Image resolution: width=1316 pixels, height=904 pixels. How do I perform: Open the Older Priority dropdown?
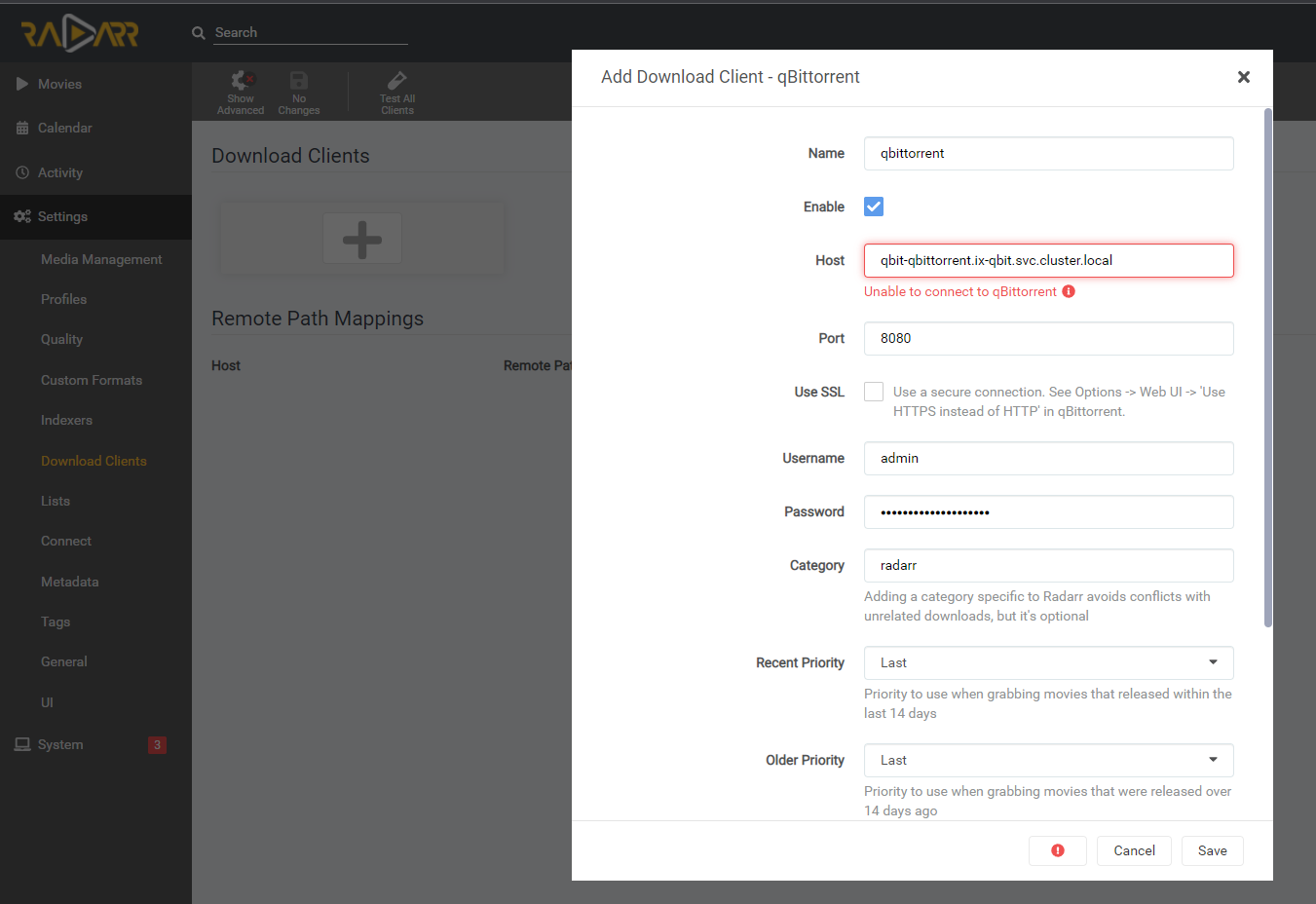click(1048, 760)
